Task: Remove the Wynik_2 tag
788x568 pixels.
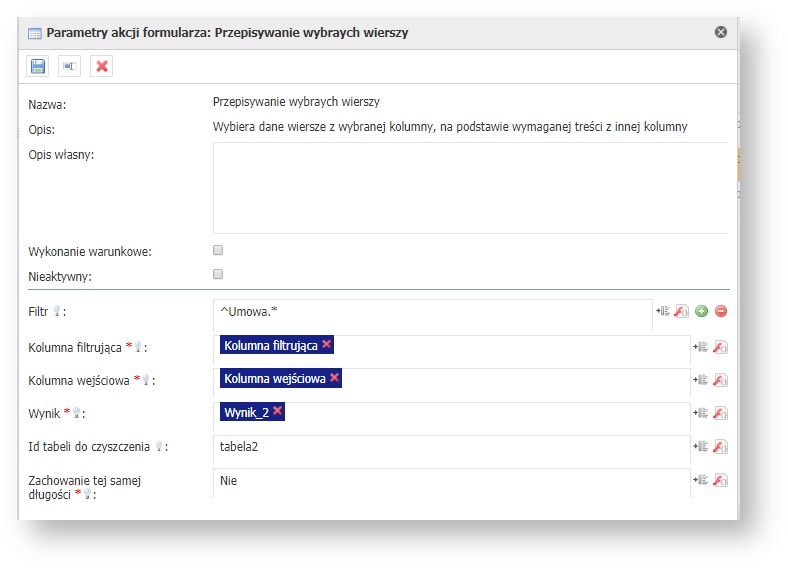Action: coord(278,411)
